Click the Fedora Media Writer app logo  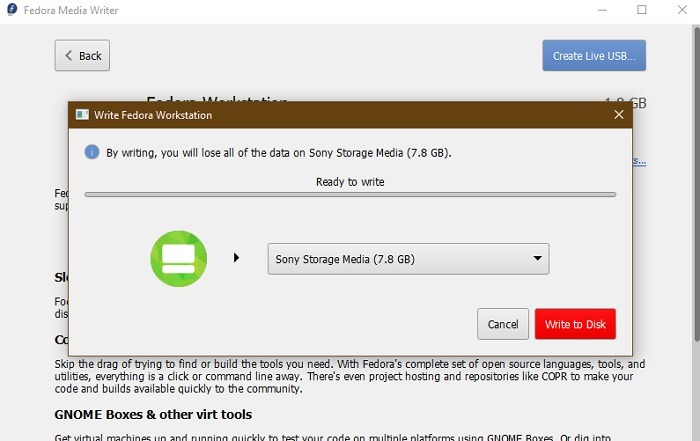point(12,9)
